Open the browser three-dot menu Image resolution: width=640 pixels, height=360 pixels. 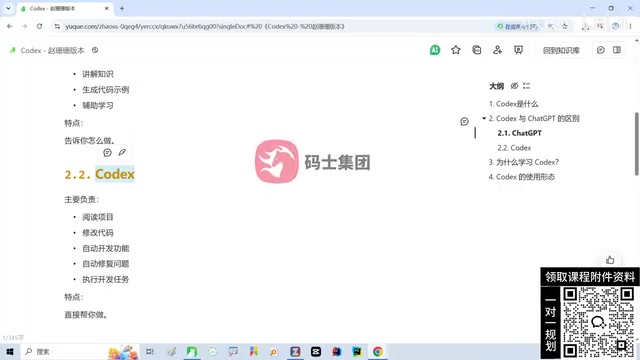[630, 27]
